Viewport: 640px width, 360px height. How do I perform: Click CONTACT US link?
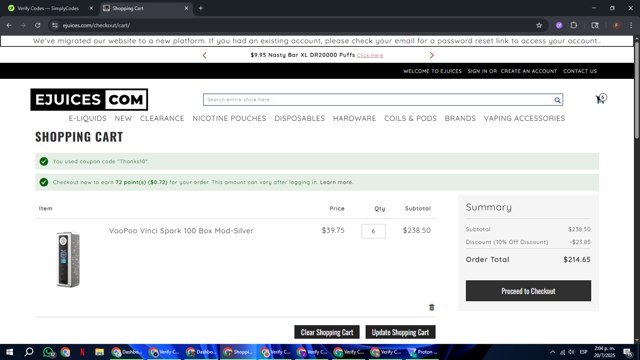click(580, 71)
